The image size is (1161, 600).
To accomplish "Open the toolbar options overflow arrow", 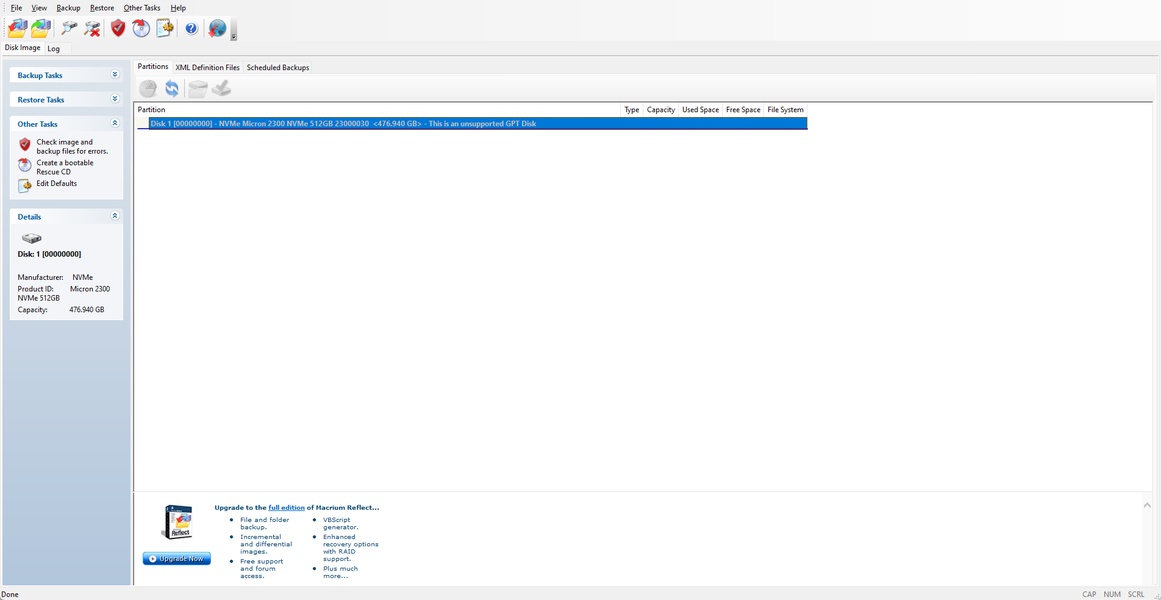I will click(234, 36).
